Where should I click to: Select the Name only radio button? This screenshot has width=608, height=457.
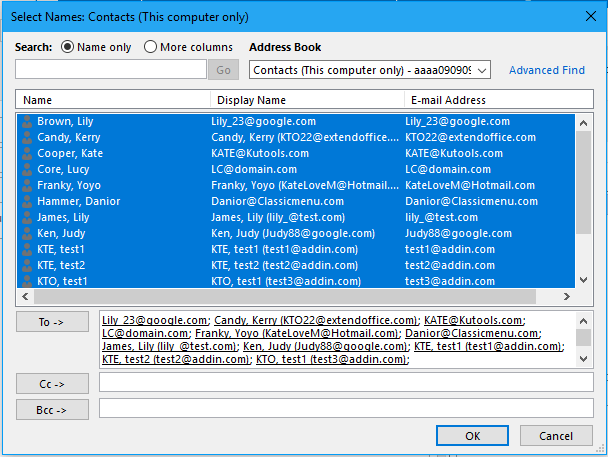(68, 47)
